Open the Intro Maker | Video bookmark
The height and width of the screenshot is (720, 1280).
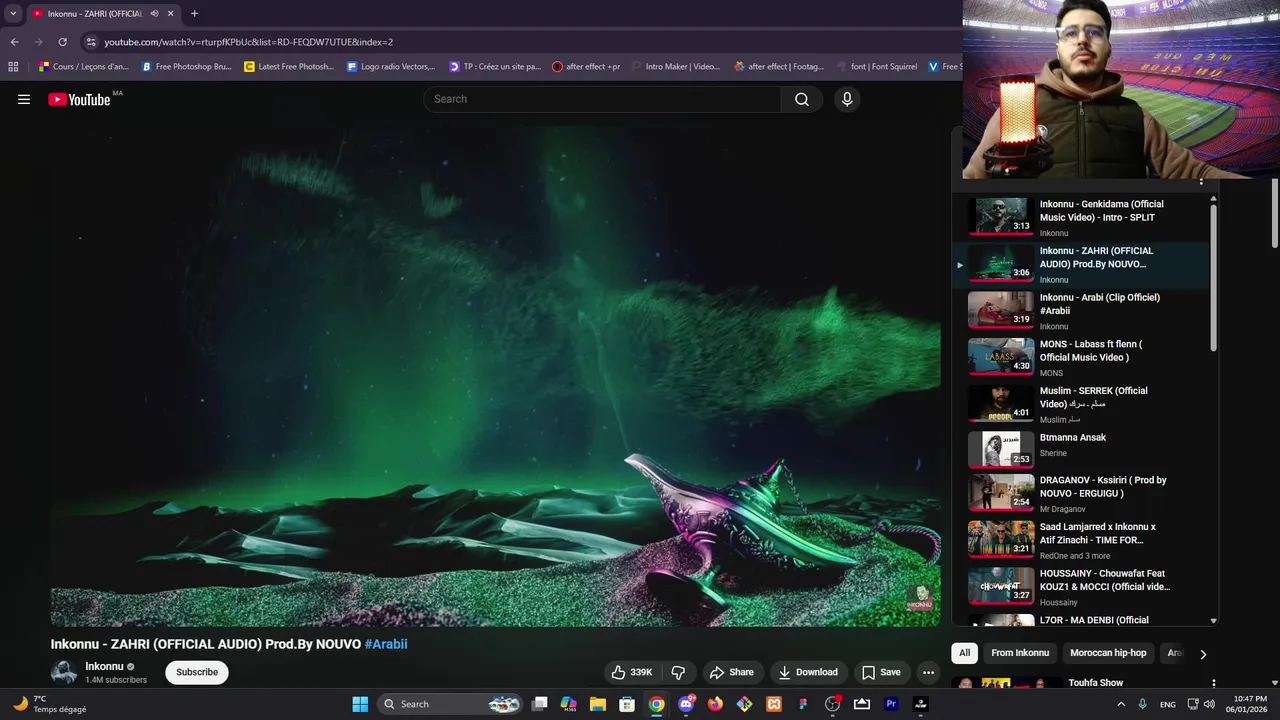pos(676,67)
